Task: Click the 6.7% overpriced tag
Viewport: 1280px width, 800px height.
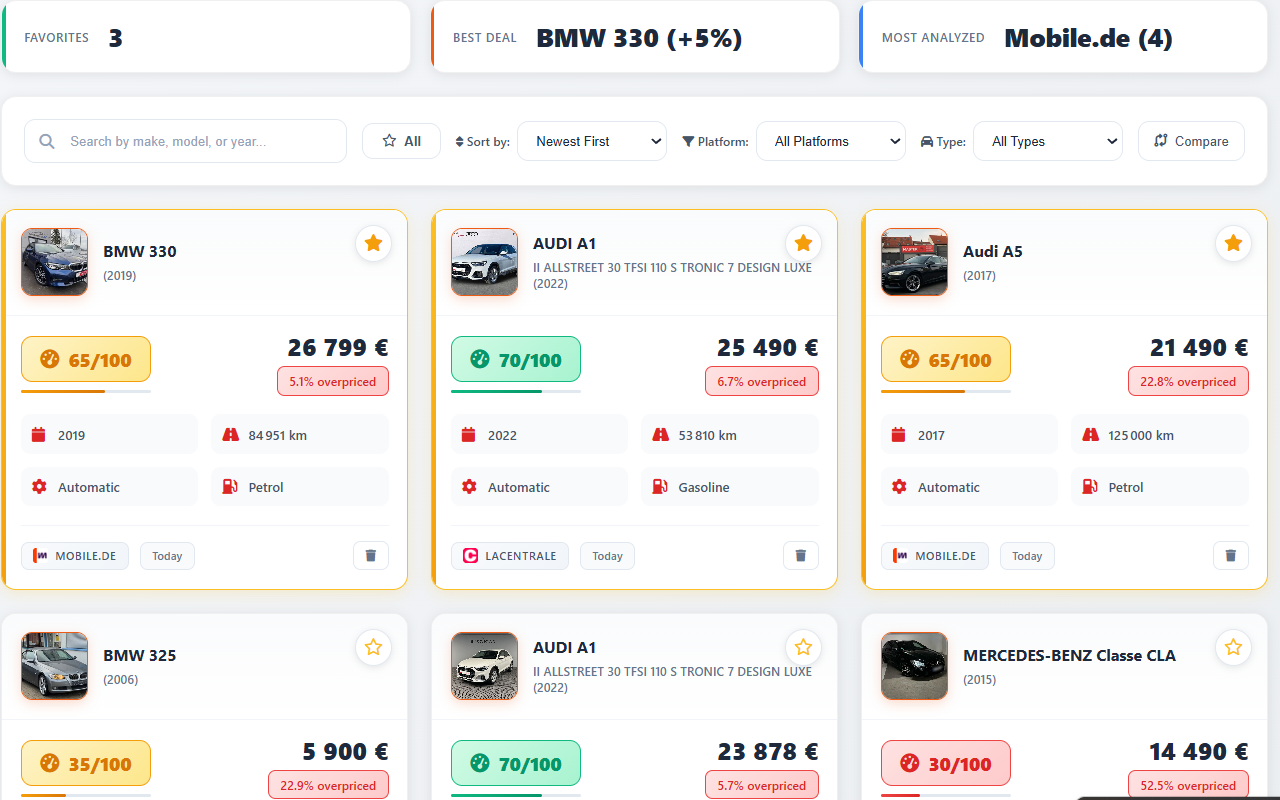Action: tap(762, 381)
